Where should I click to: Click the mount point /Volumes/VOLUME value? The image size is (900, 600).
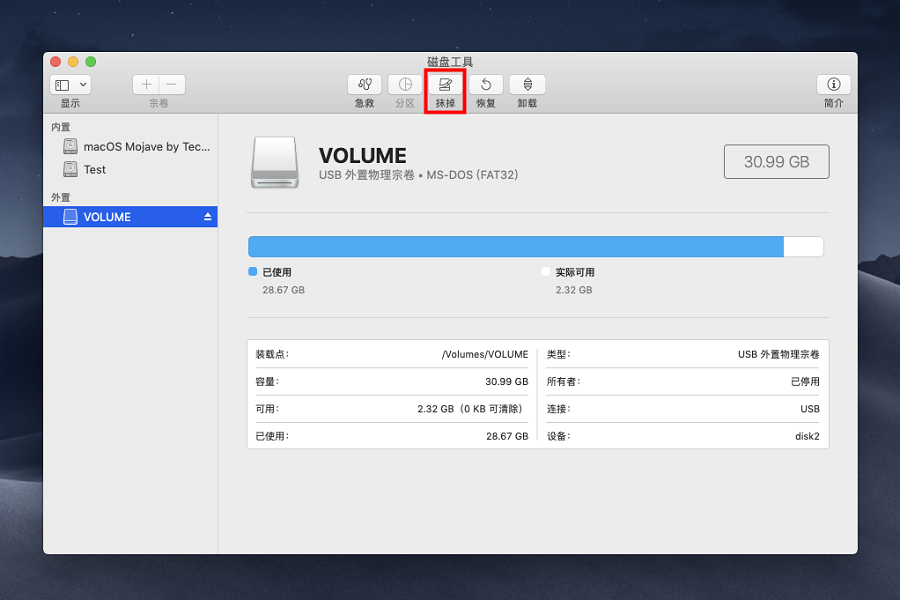(x=485, y=354)
